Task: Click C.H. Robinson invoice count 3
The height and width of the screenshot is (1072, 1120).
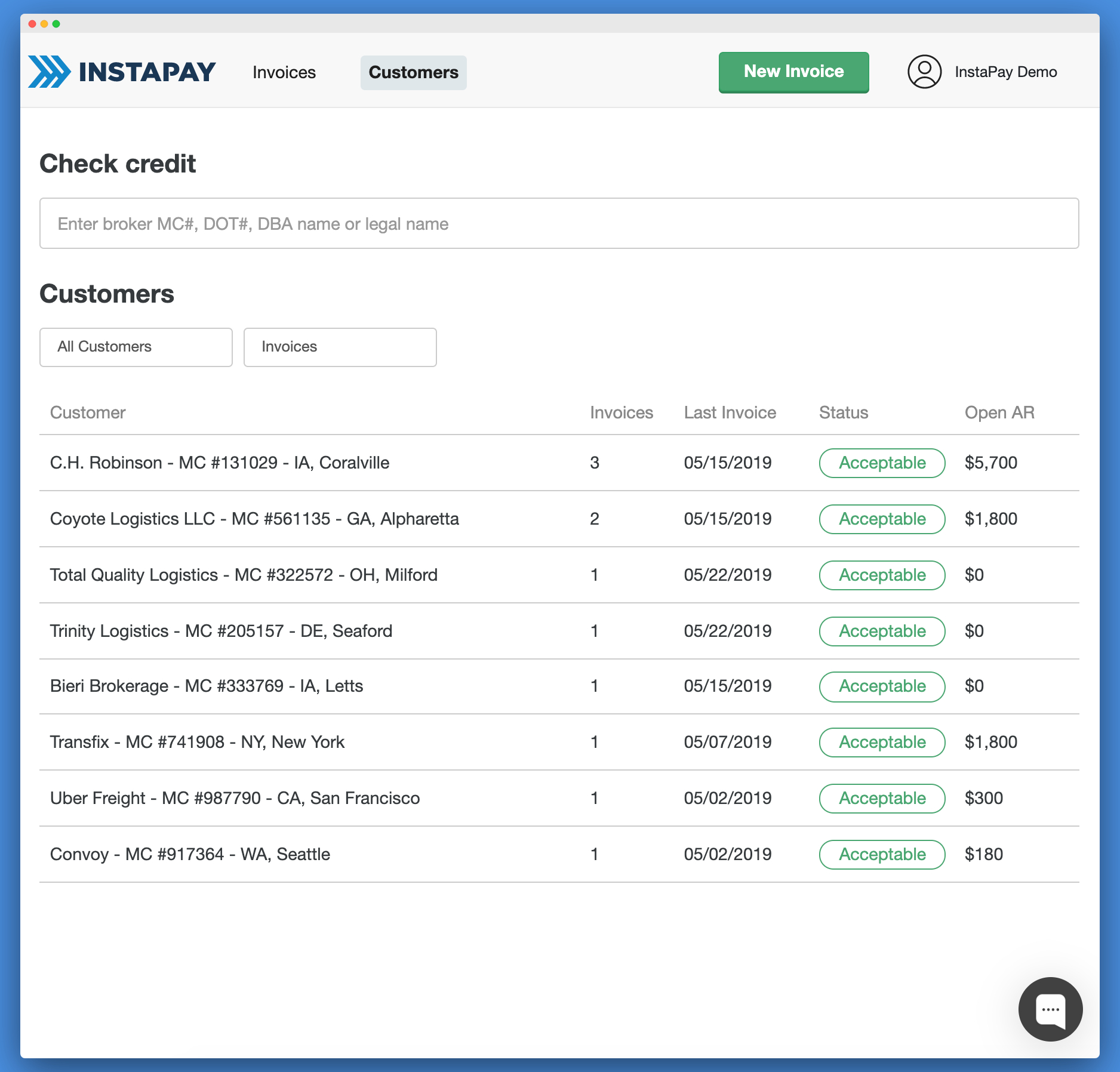Action: (595, 463)
